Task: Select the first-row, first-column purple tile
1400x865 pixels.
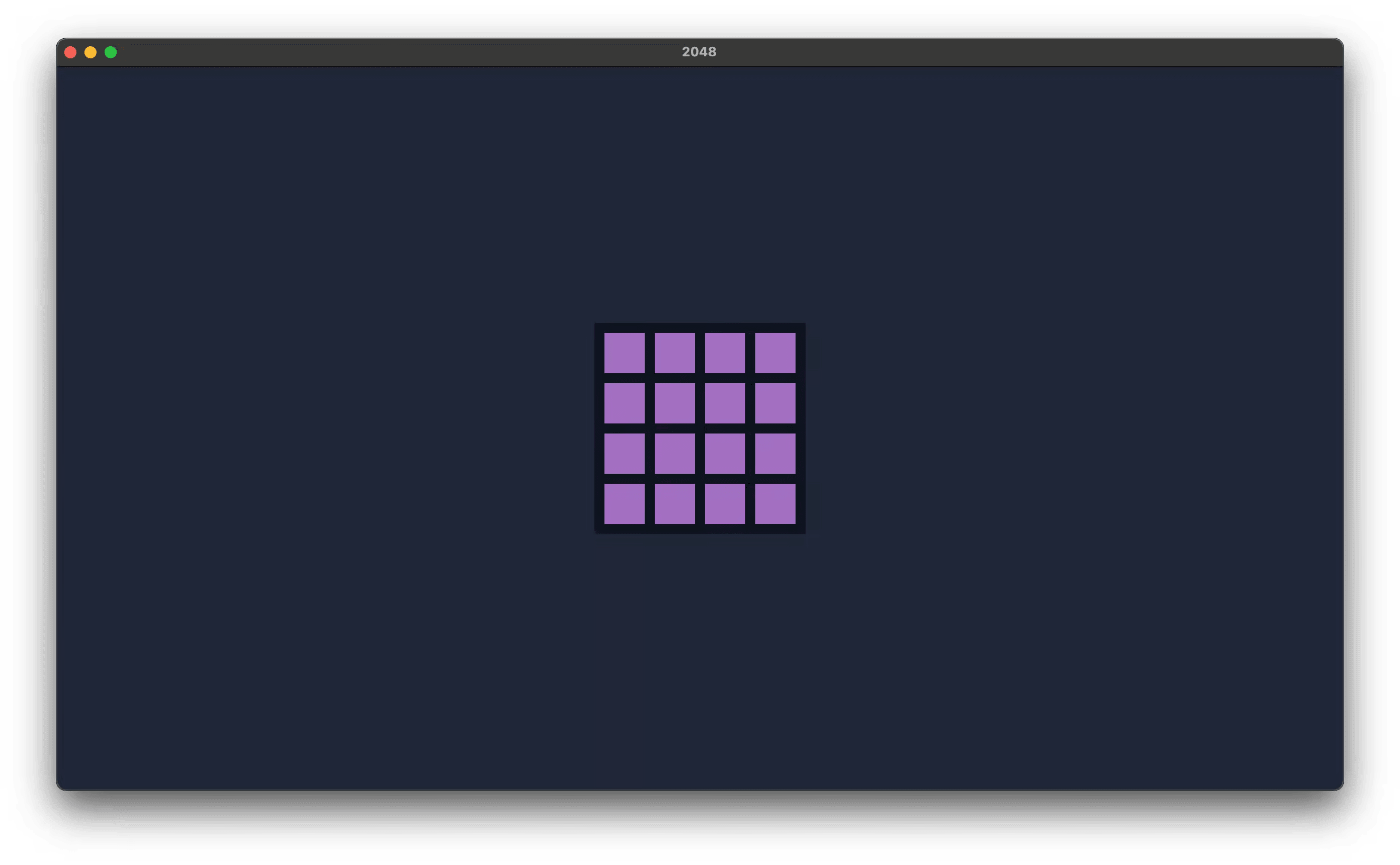Action: coord(625,353)
